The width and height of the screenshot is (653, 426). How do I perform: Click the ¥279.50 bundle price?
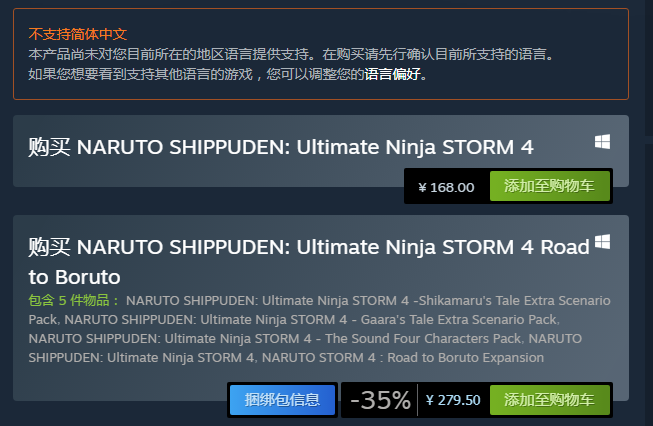click(x=453, y=400)
